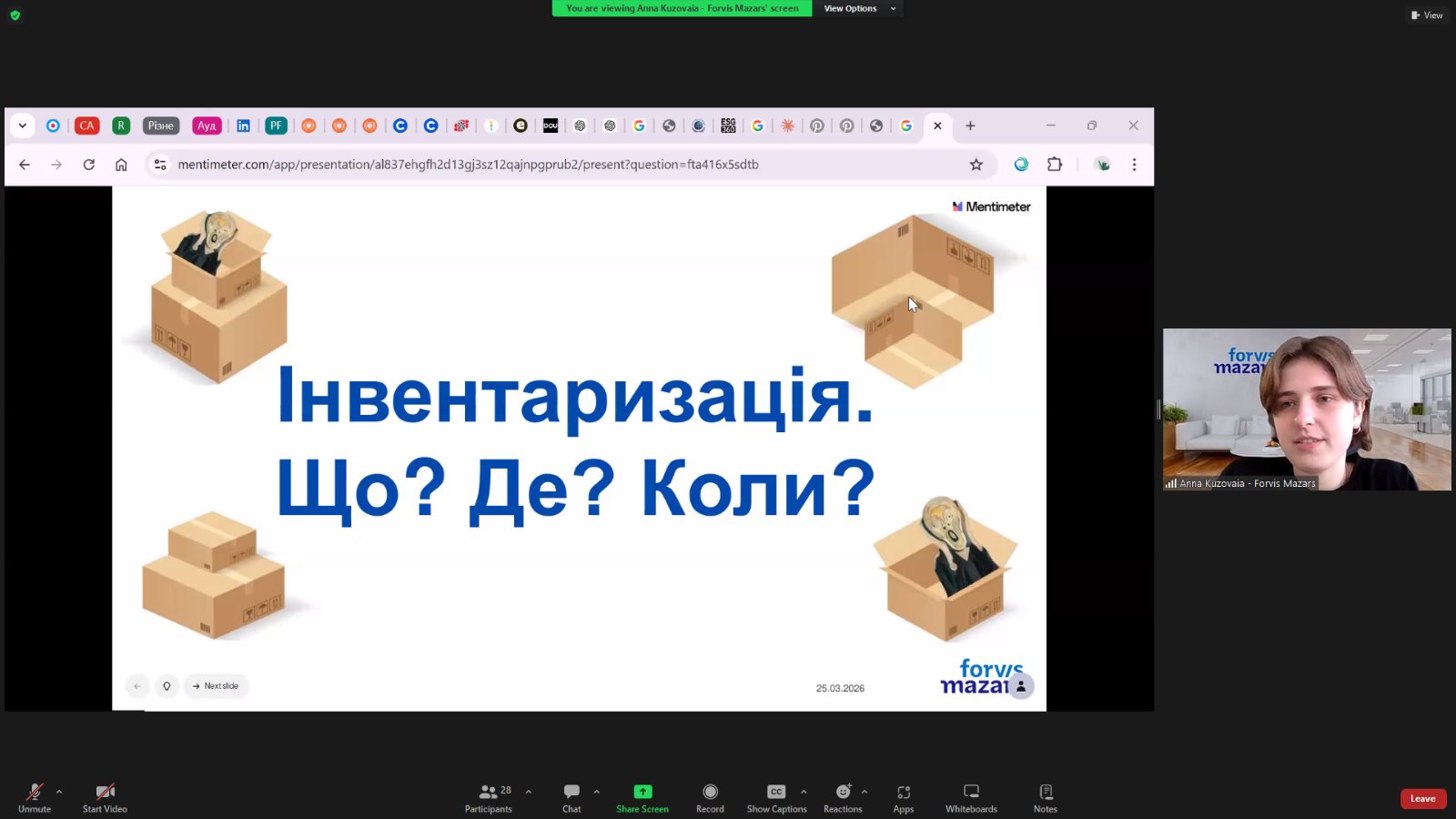Leave the meeting
The width and height of the screenshot is (1456, 819).
(1422, 799)
